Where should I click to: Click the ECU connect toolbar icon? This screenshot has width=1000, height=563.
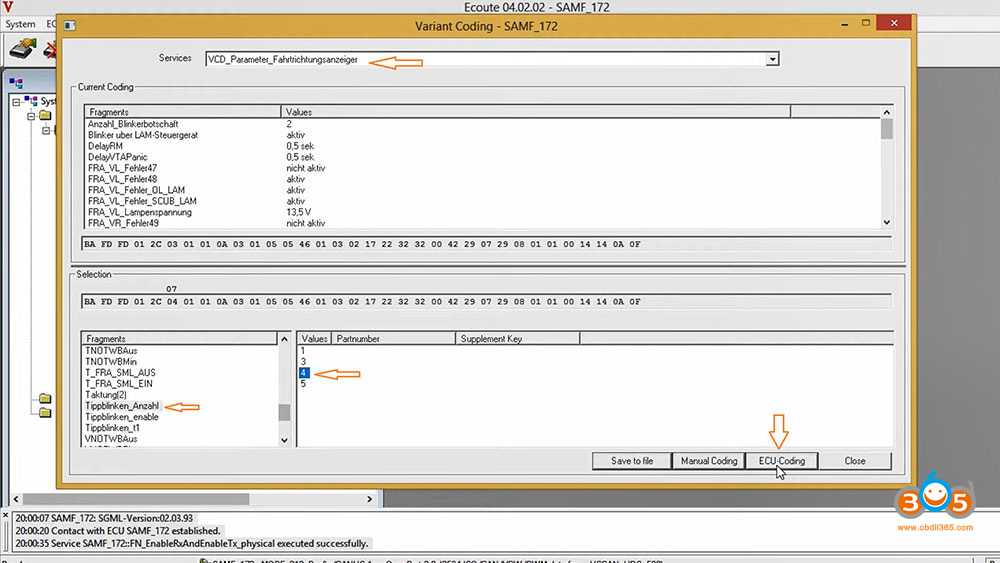[x=23, y=47]
